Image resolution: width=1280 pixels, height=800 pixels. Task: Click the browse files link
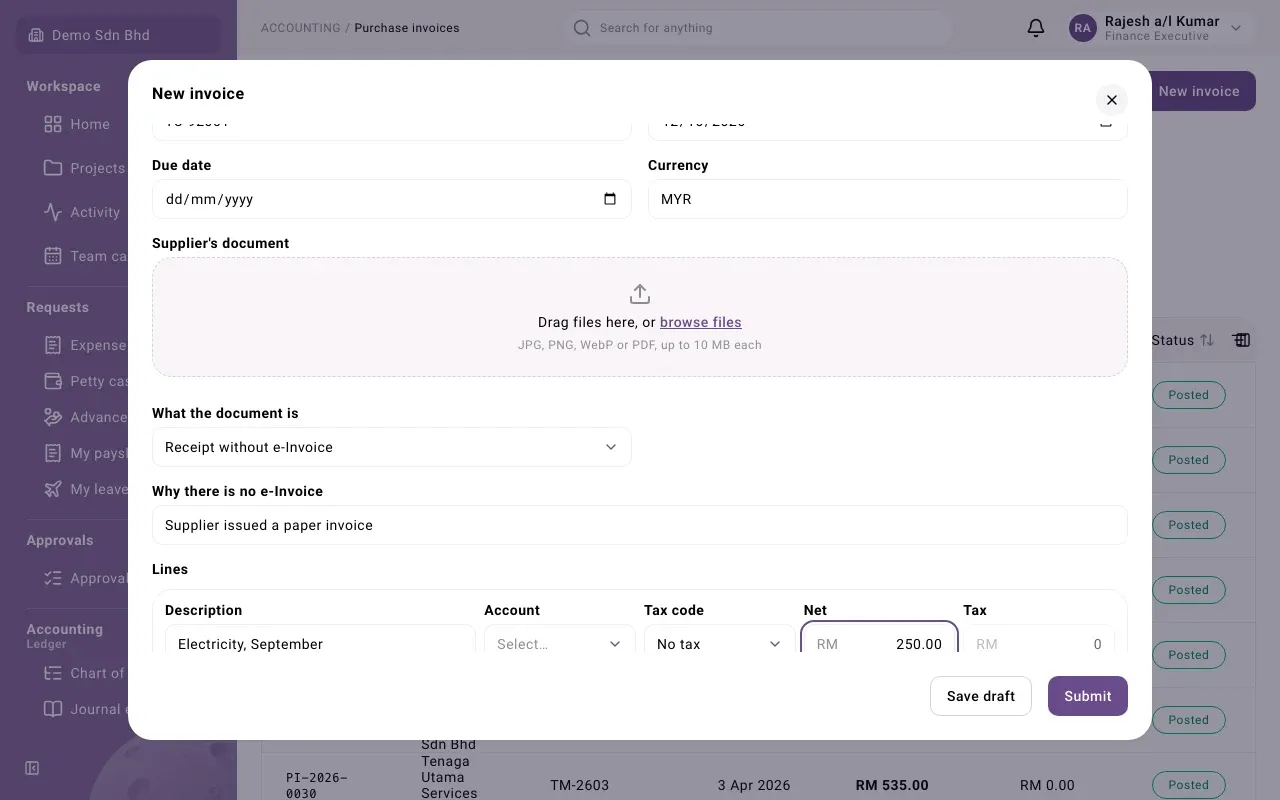point(701,322)
